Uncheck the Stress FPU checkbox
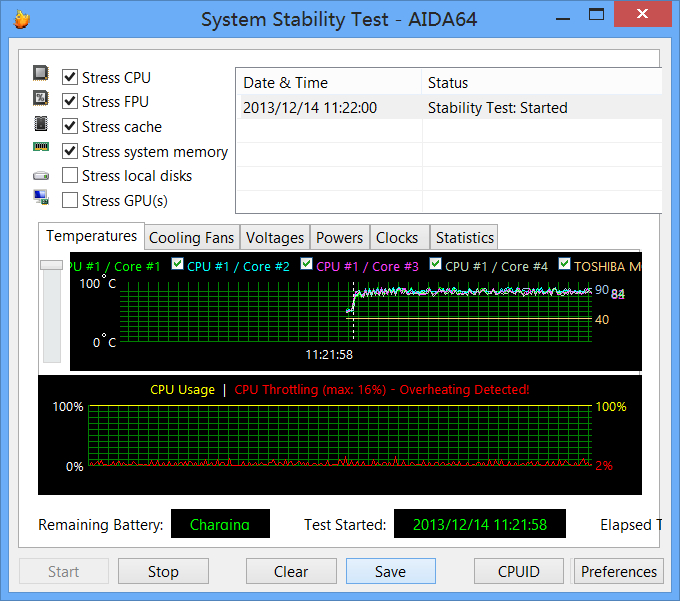680x601 pixels. point(70,101)
